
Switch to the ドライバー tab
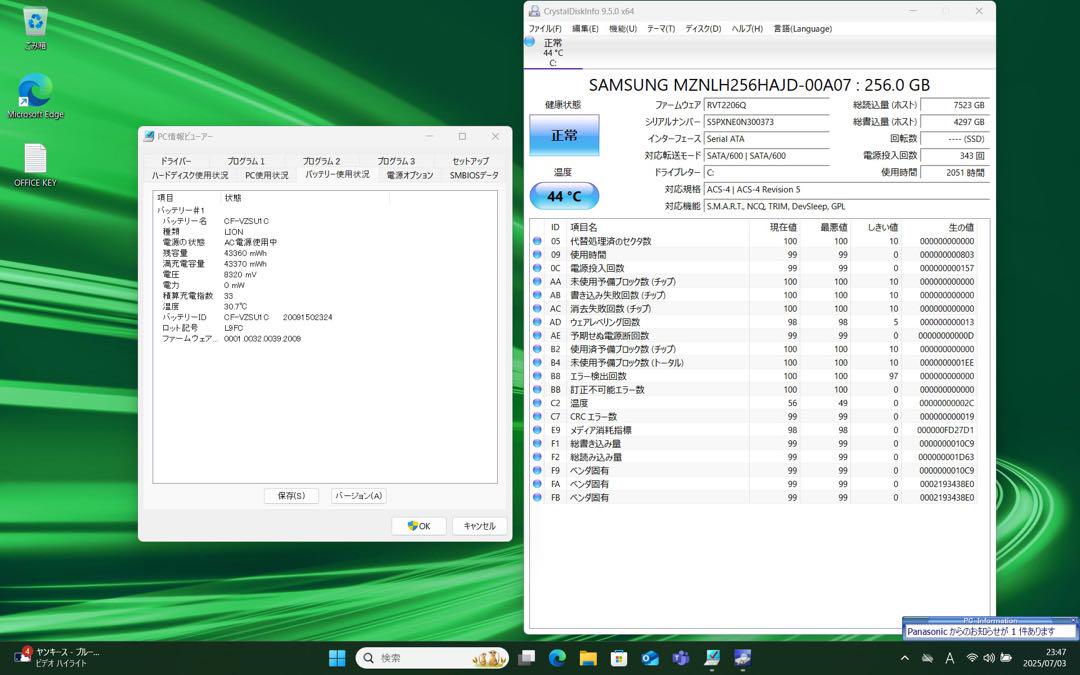point(176,161)
